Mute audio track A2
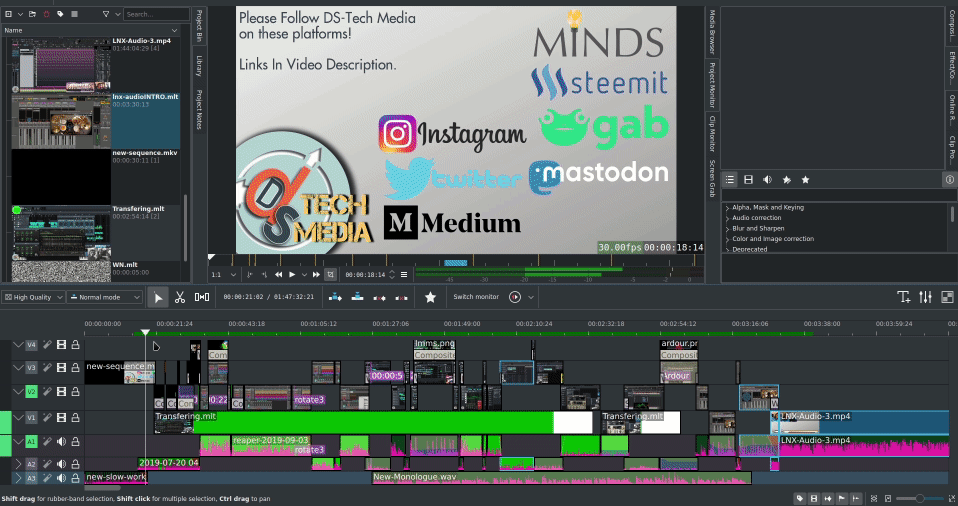The image size is (958, 506). 61,464
